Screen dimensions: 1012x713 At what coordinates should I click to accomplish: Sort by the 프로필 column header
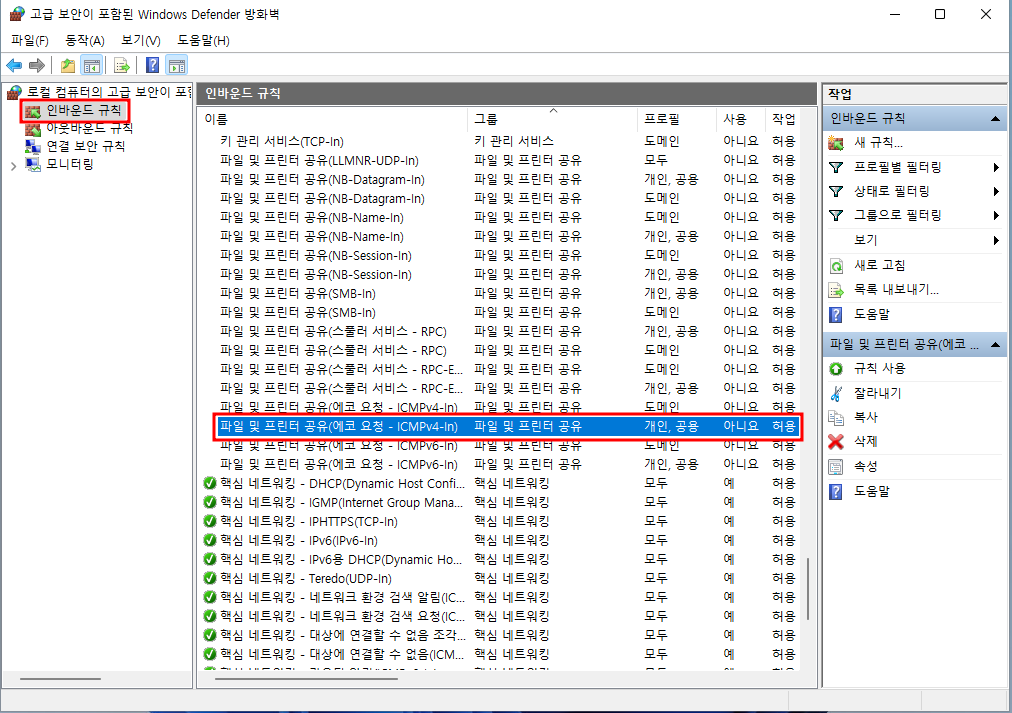pos(676,119)
